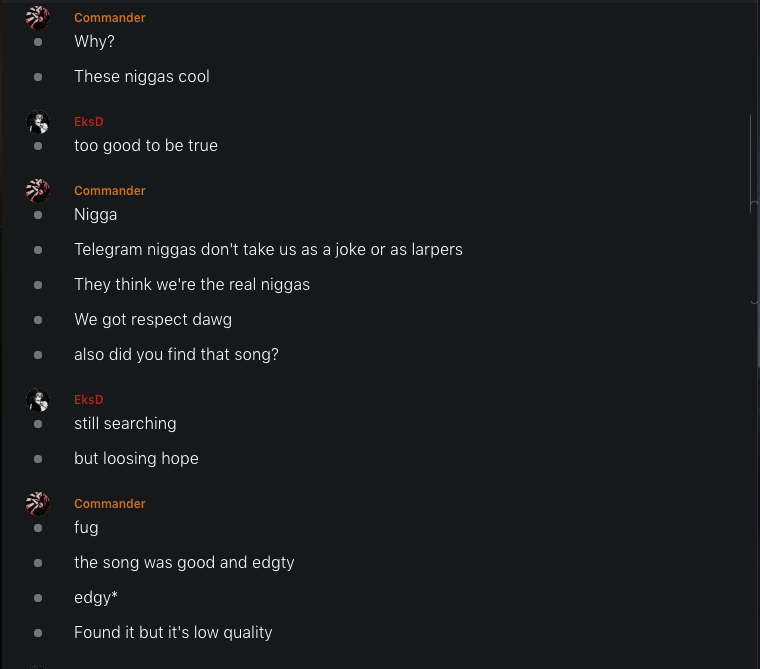Viewport: 760px width, 669px height.
Task: Click the bullet dot beside "edgy*"
Action: [x=38, y=598]
